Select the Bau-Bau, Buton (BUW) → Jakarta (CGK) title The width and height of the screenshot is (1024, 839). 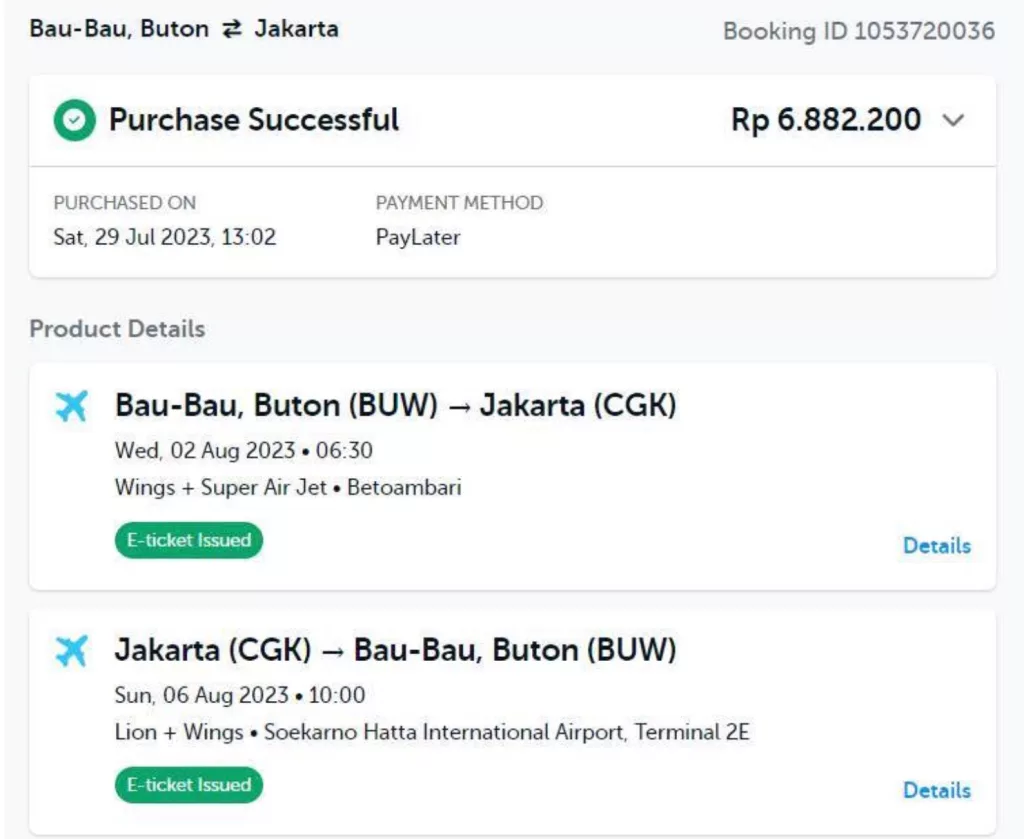(396, 406)
